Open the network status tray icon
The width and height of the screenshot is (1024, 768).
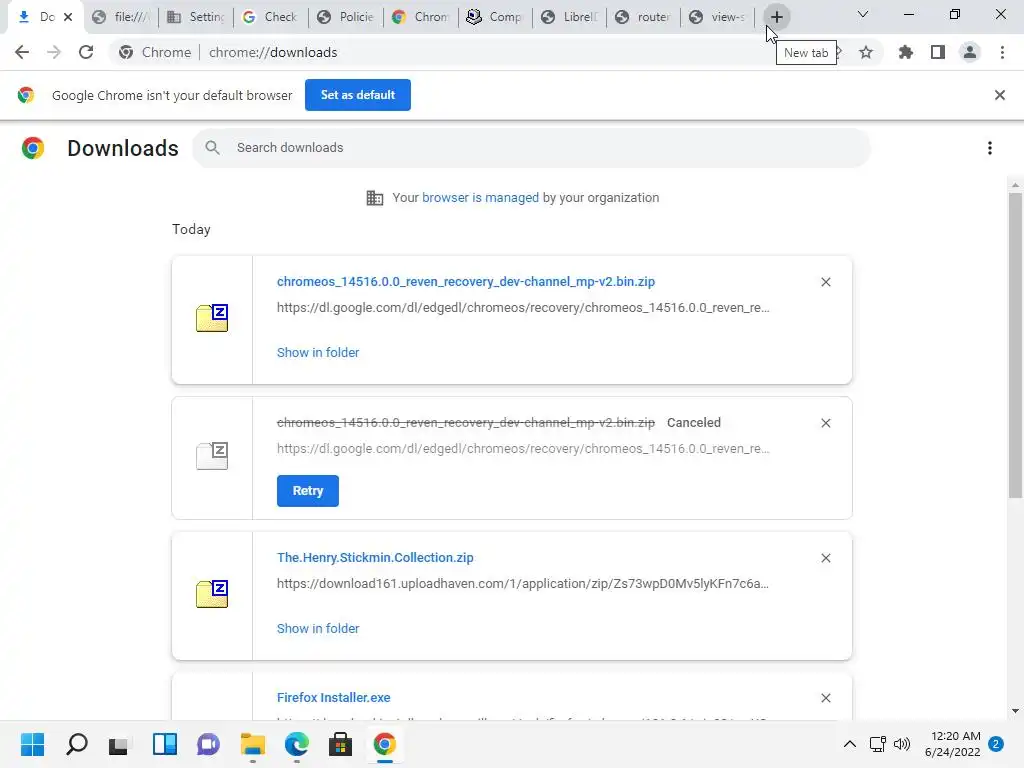(x=878, y=744)
